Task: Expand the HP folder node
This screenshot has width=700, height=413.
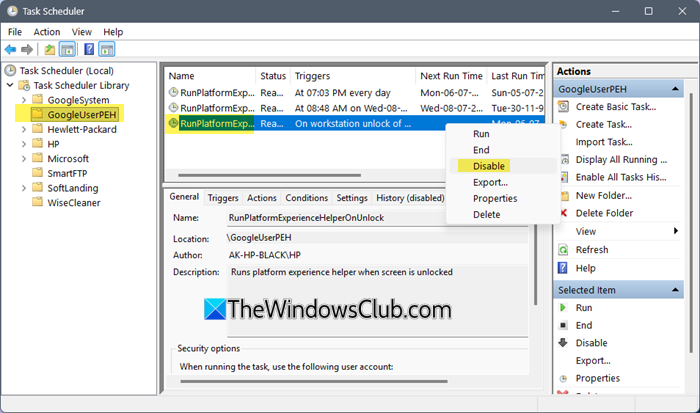Action: [x=24, y=144]
